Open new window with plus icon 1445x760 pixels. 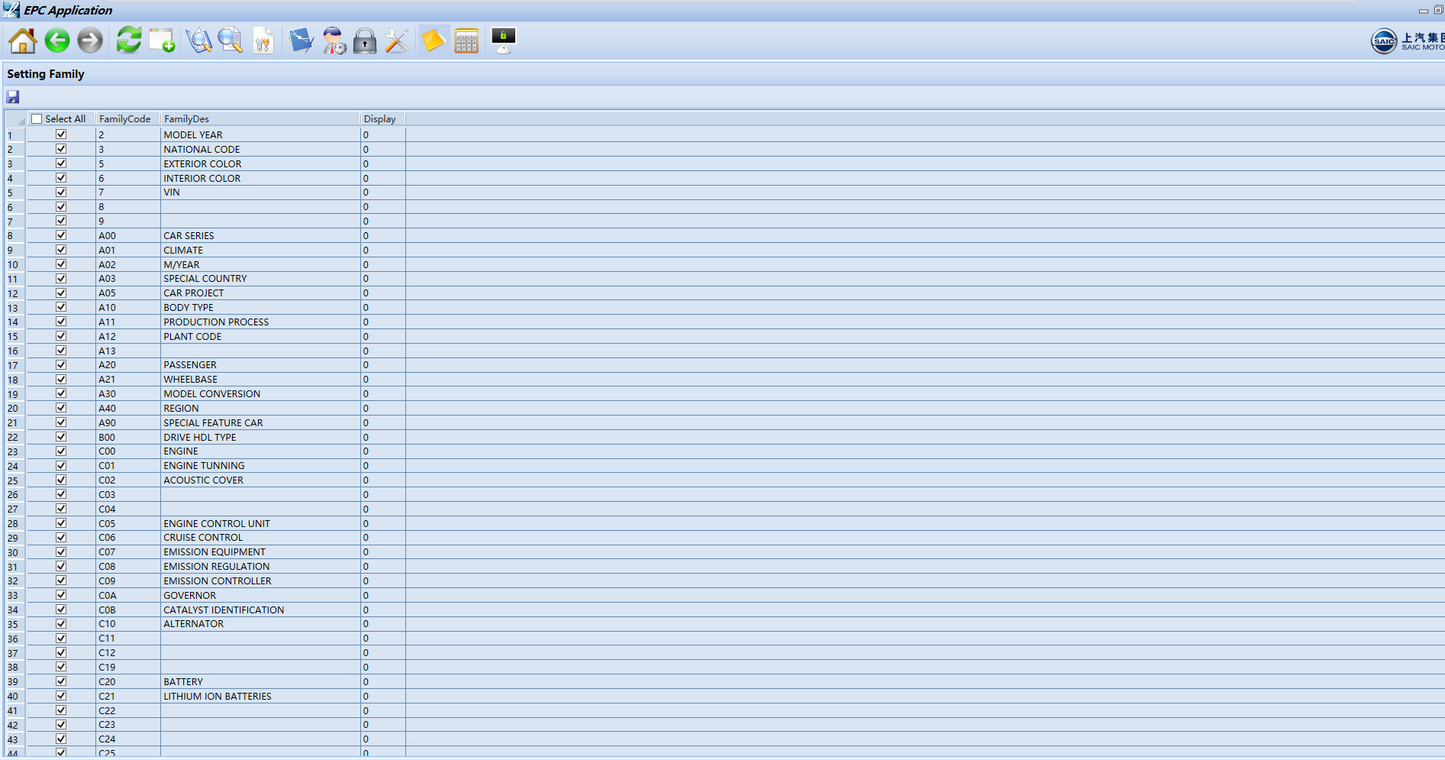162,41
